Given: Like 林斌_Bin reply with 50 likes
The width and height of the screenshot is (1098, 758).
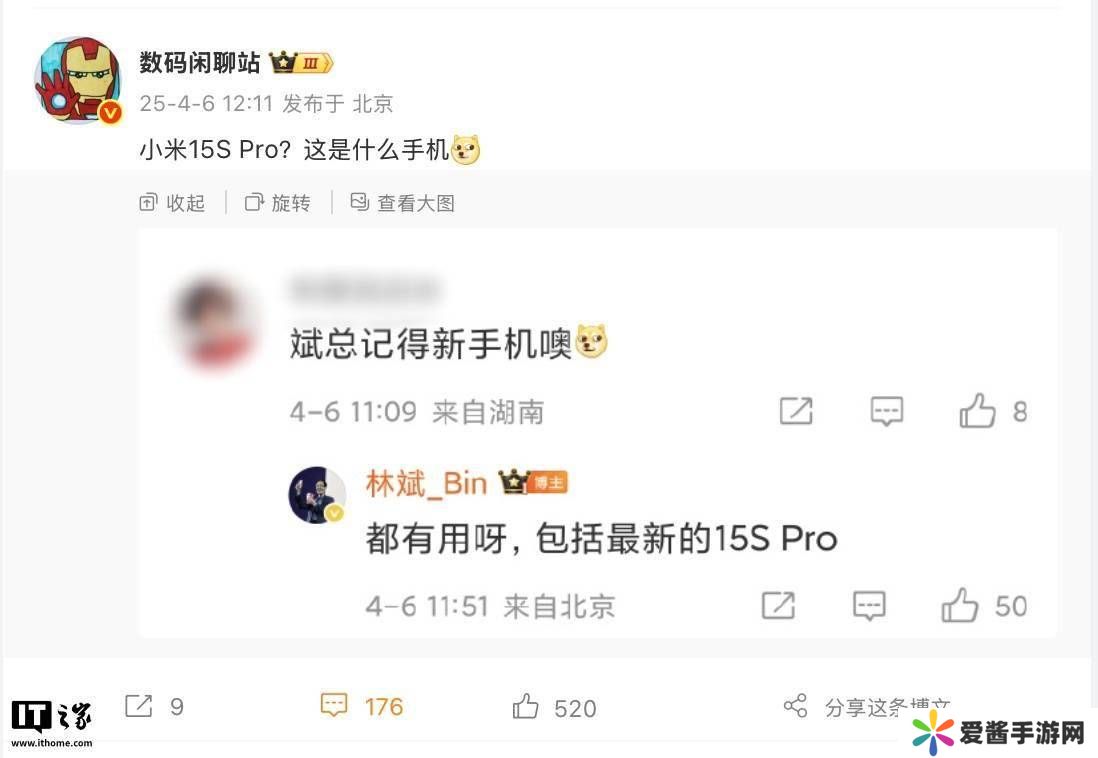Looking at the screenshot, I should point(984,606).
